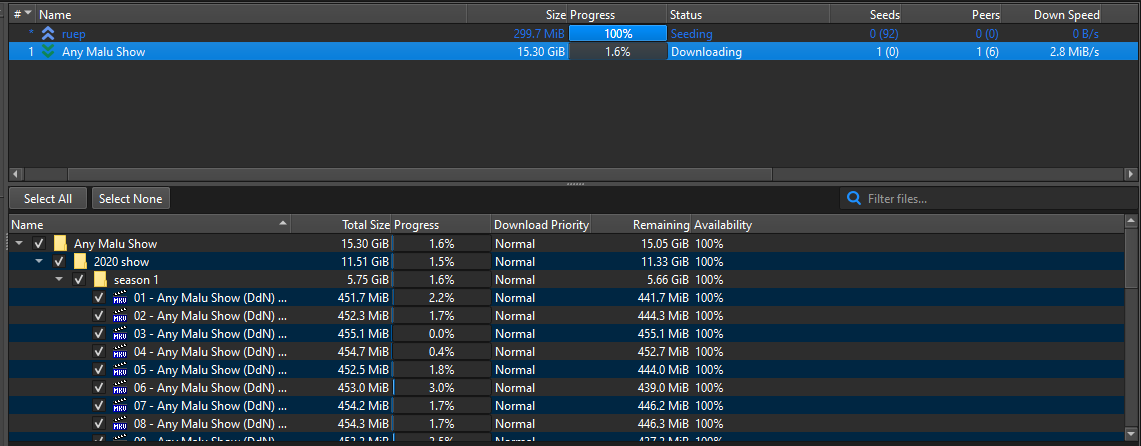The width and height of the screenshot is (1141, 446).
Task: Click the sort arrow on the files Name header
Action: (x=282, y=224)
